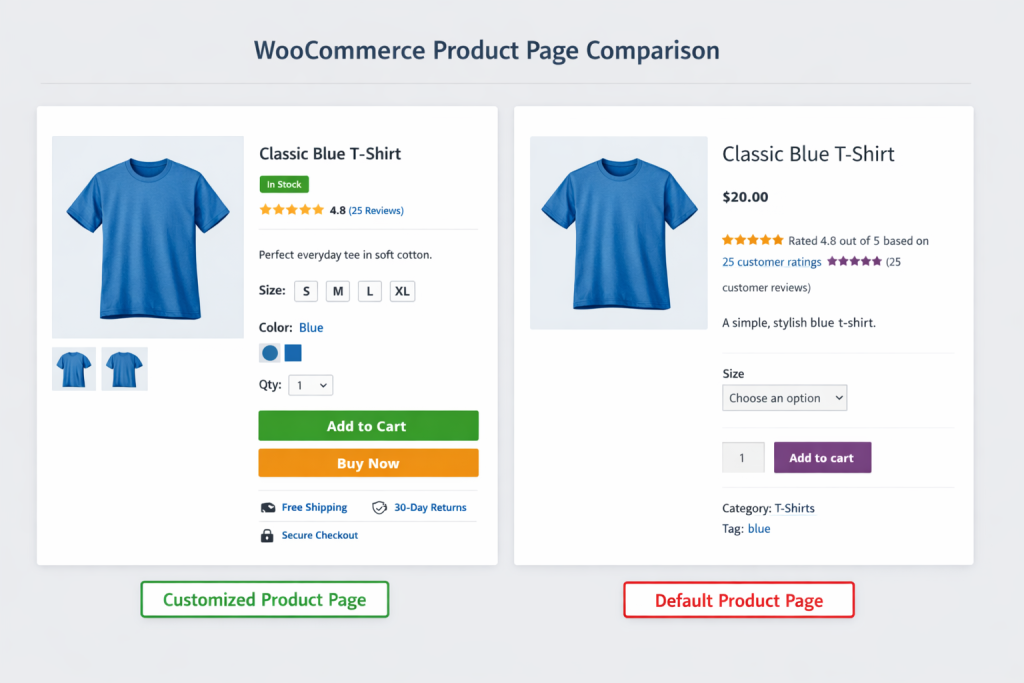The image size is (1024, 683).
Task: Select size M option
Action: click(x=338, y=291)
